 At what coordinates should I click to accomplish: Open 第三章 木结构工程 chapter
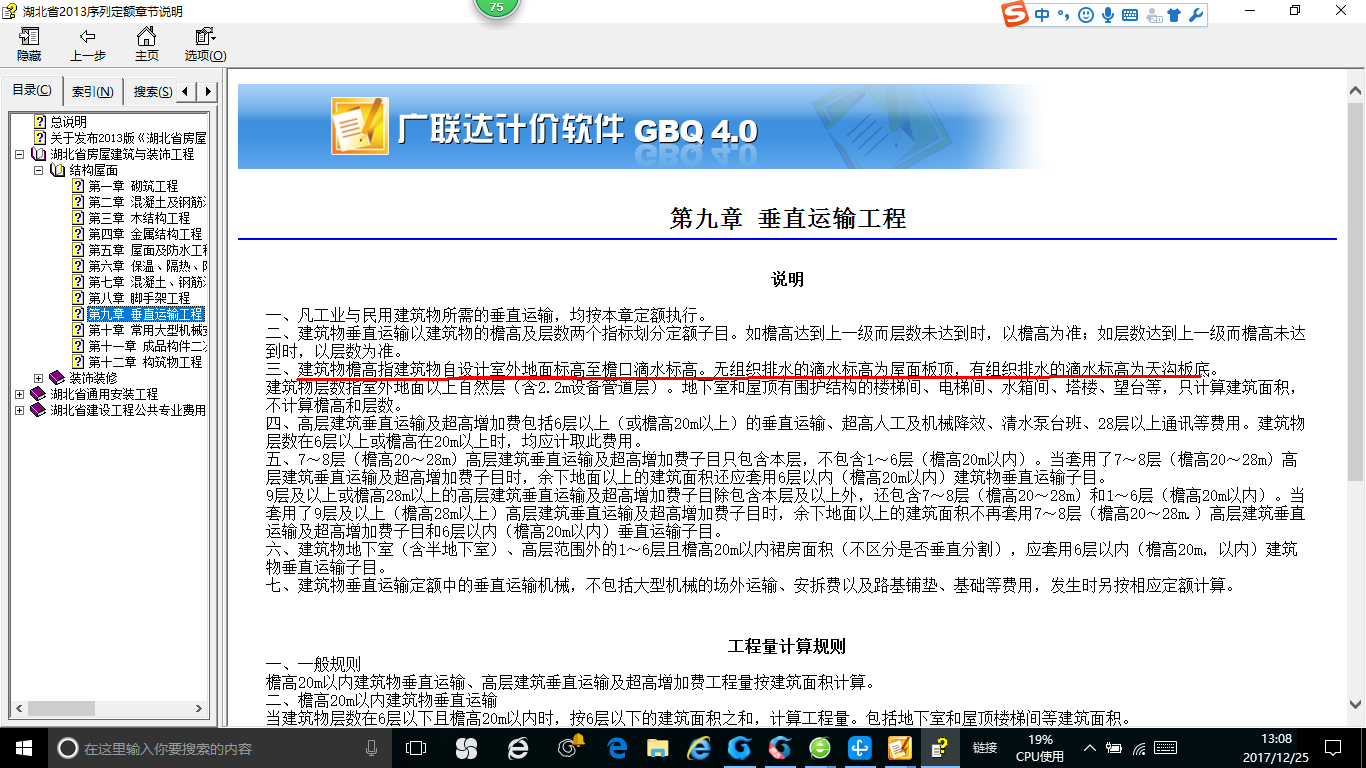(139, 218)
